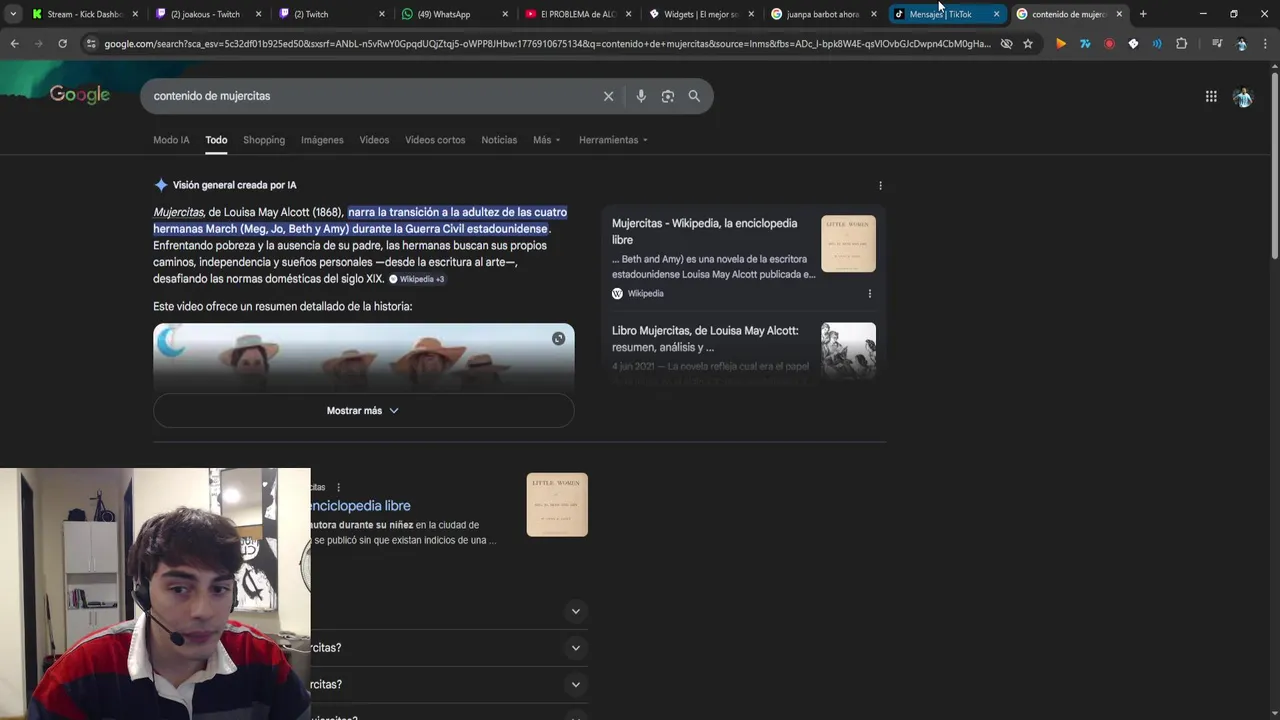Viewport: 1280px width, 720px height.
Task: Select the Shopping results tab
Action: point(264,140)
